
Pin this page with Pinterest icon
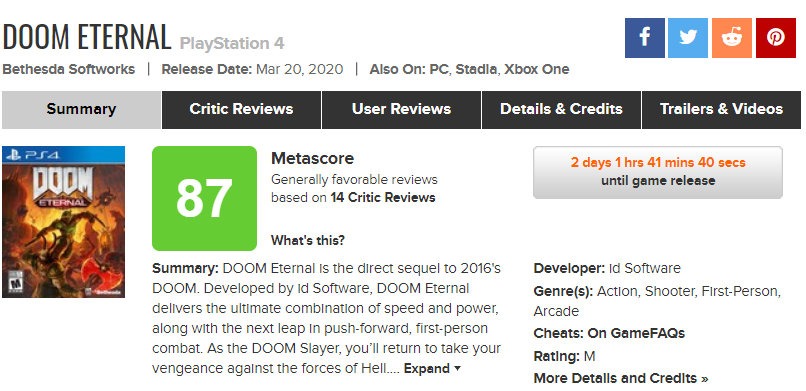(x=776, y=38)
